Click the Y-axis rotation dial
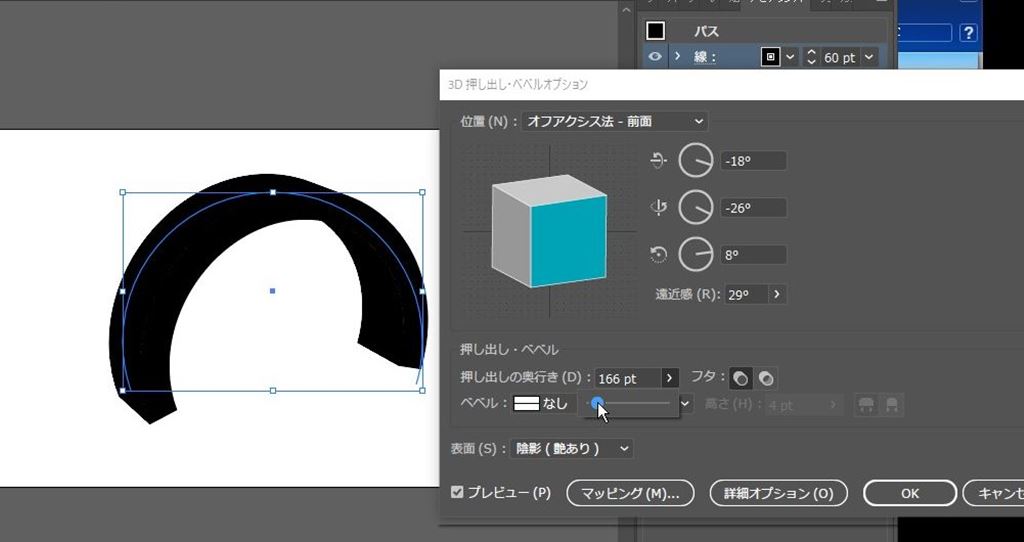 696,208
